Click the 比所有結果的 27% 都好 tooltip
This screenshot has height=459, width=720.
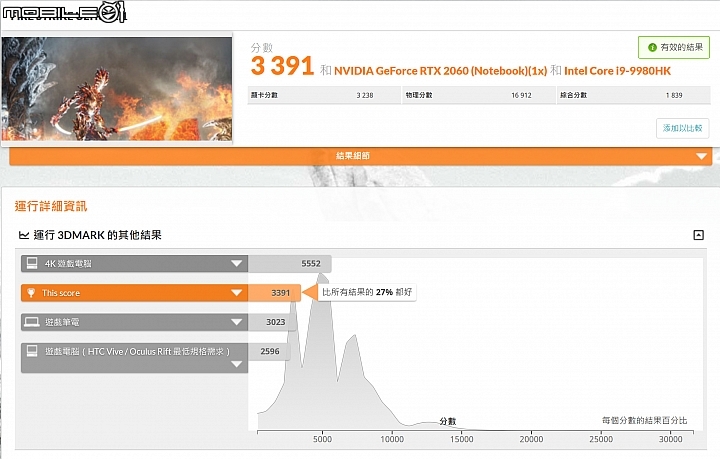[x=367, y=292]
